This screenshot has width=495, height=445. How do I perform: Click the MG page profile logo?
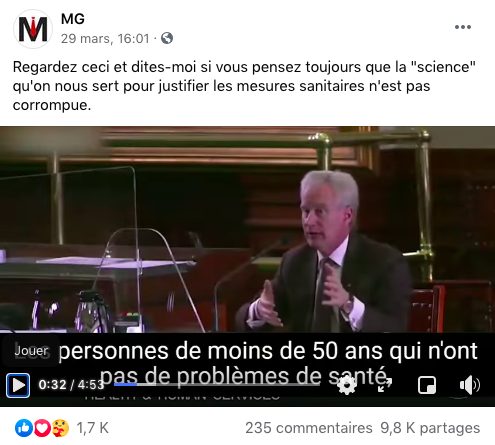pyautogui.click(x=33, y=29)
